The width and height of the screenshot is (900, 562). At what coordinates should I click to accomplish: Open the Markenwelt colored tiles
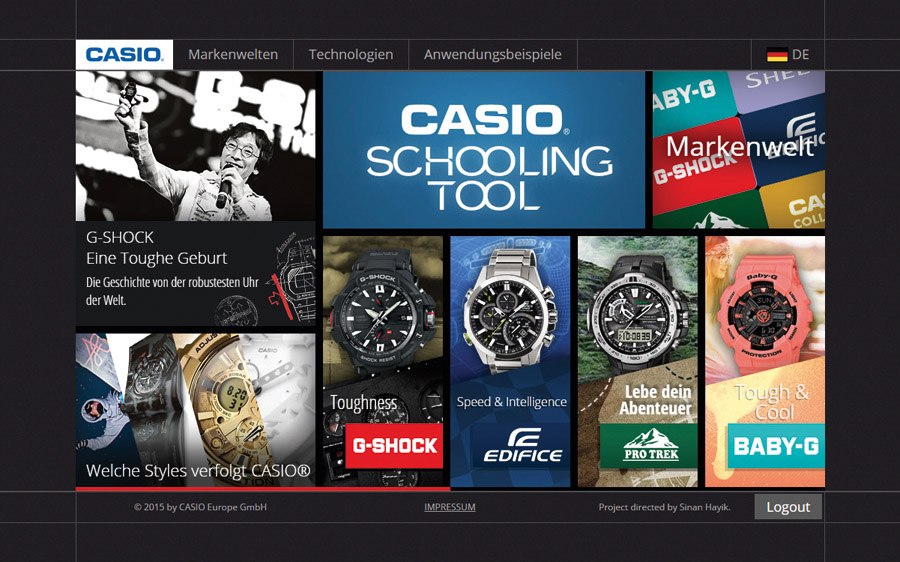click(x=739, y=150)
